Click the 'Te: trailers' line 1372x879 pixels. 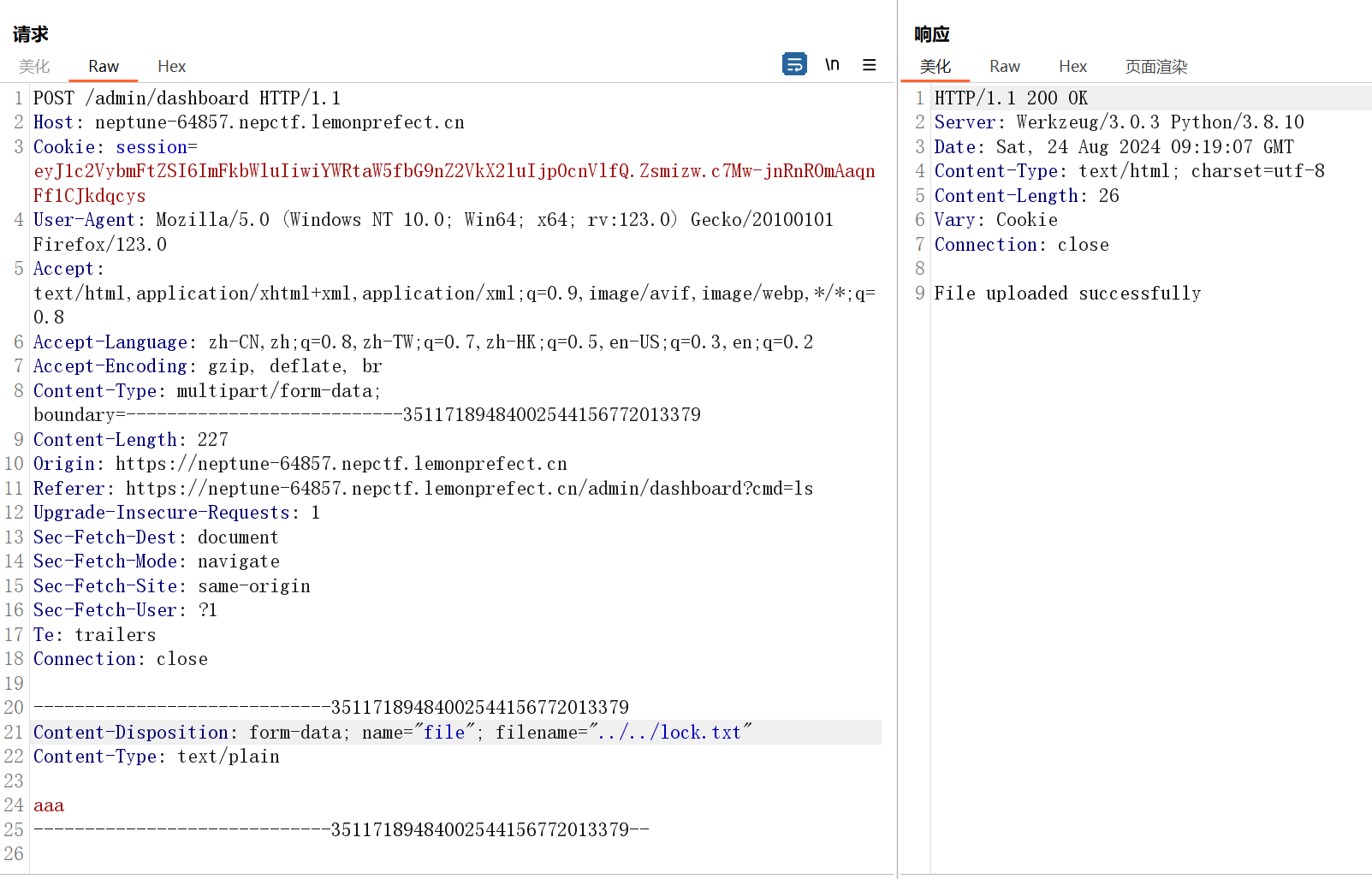click(94, 635)
